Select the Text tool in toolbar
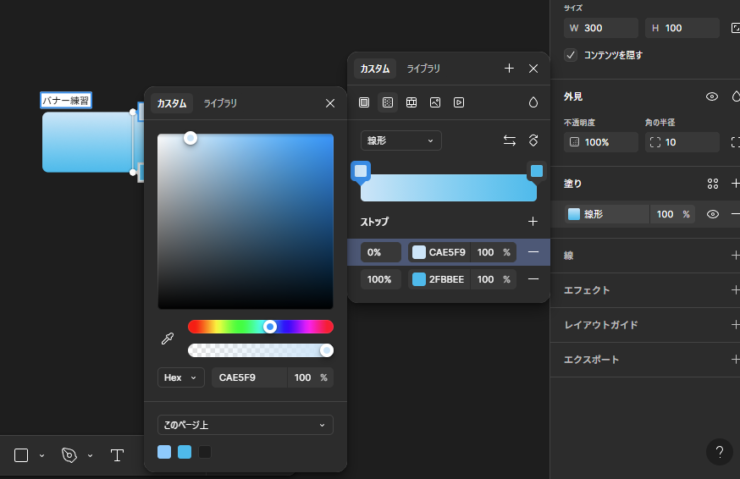This screenshot has height=479, width=740. (x=117, y=455)
